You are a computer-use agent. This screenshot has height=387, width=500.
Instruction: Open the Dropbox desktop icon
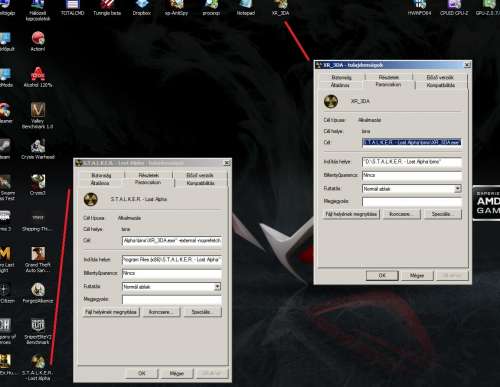click(142, 8)
